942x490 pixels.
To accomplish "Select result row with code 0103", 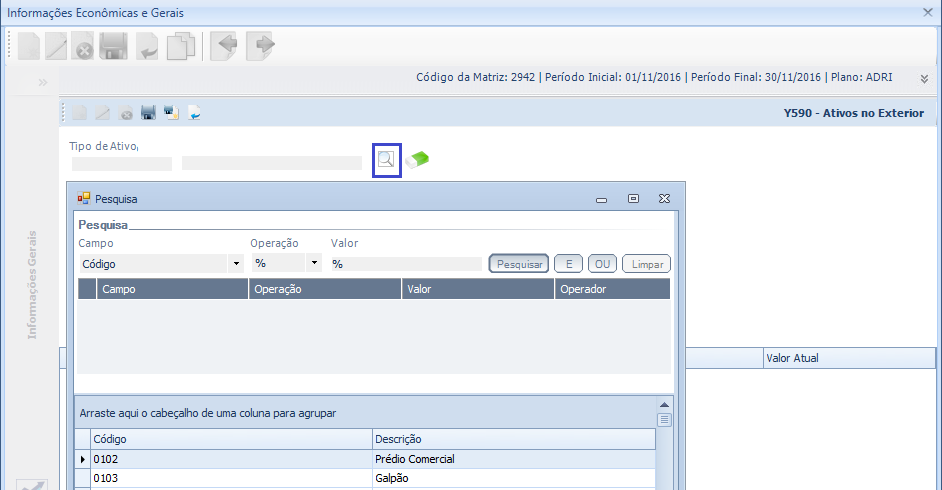I will pyautogui.click(x=231, y=478).
